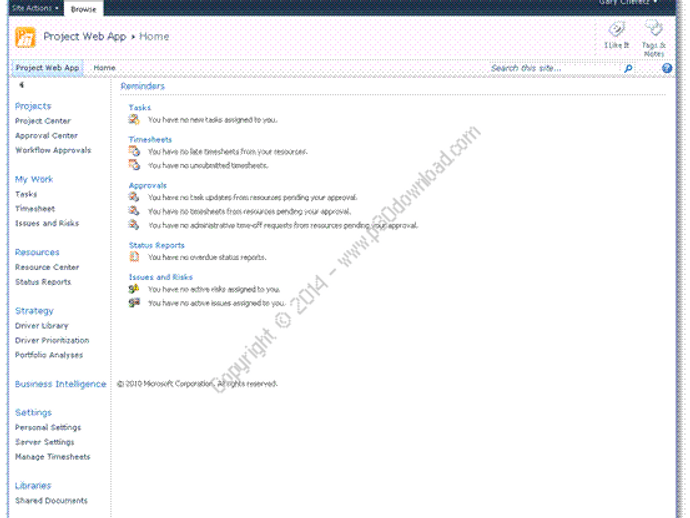Click the search magnifier icon

click(628, 68)
